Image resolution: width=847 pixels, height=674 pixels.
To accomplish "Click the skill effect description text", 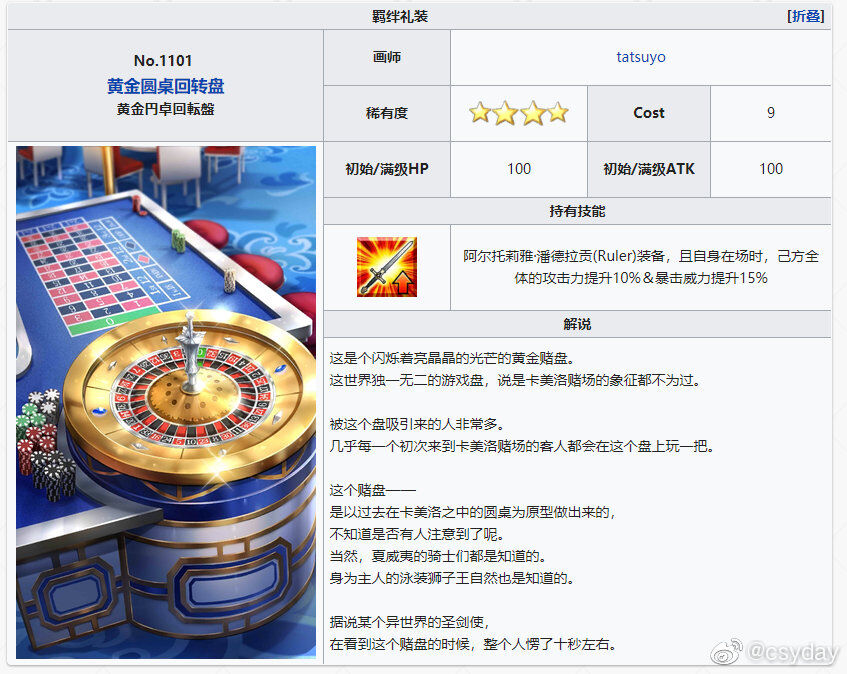I will [x=641, y=267].
